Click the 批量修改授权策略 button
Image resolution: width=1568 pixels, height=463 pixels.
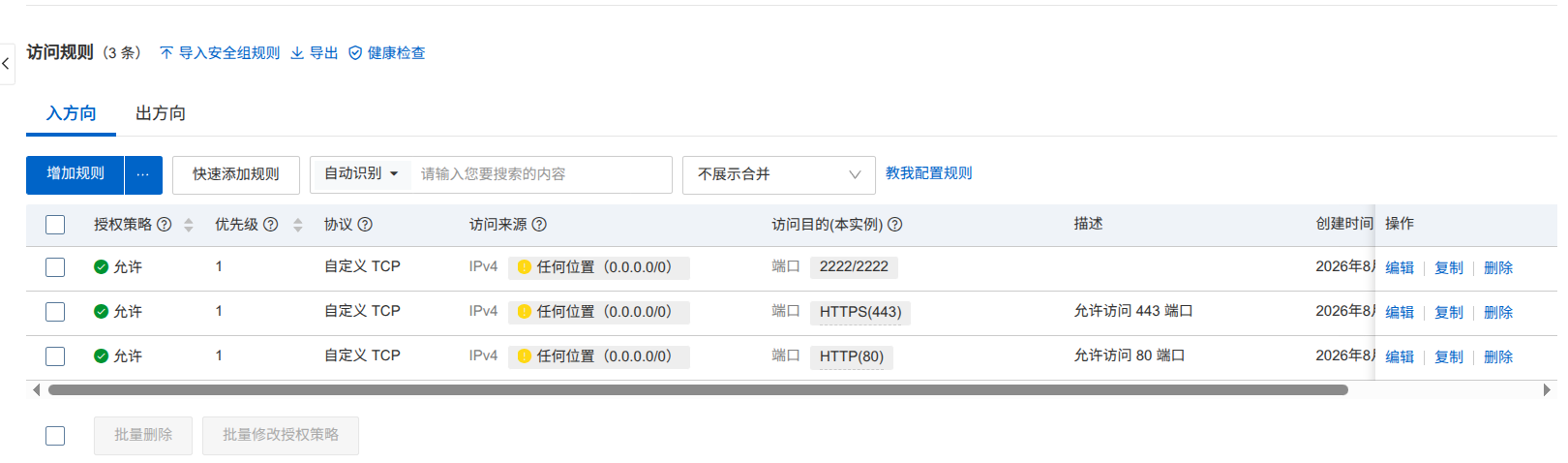point(281,436)
